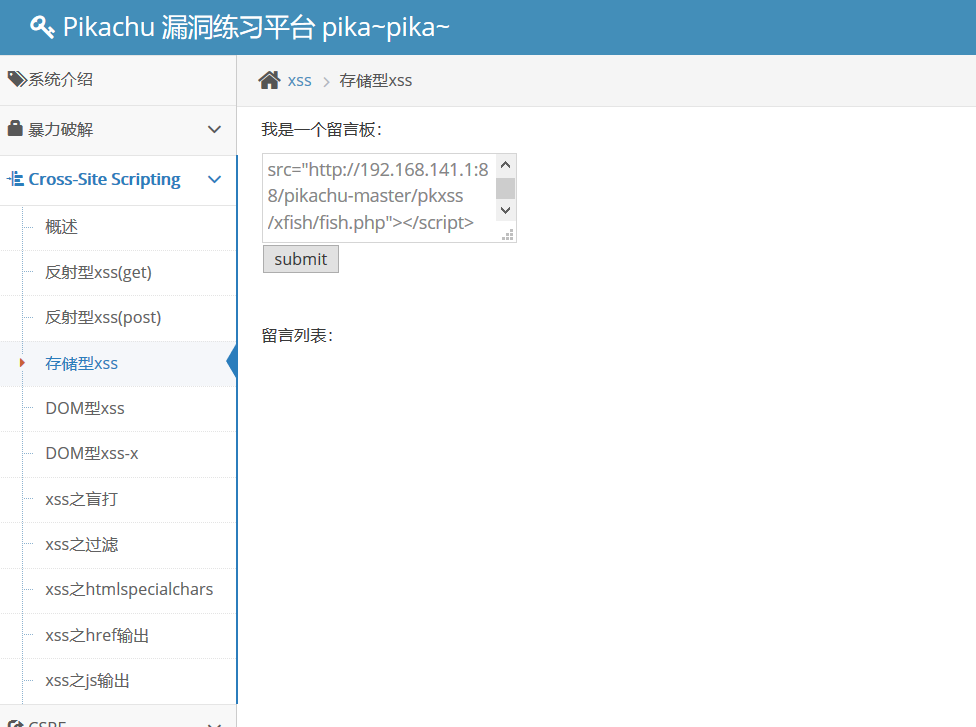Go home via the breadcrumb house icon

click(270, 80)
